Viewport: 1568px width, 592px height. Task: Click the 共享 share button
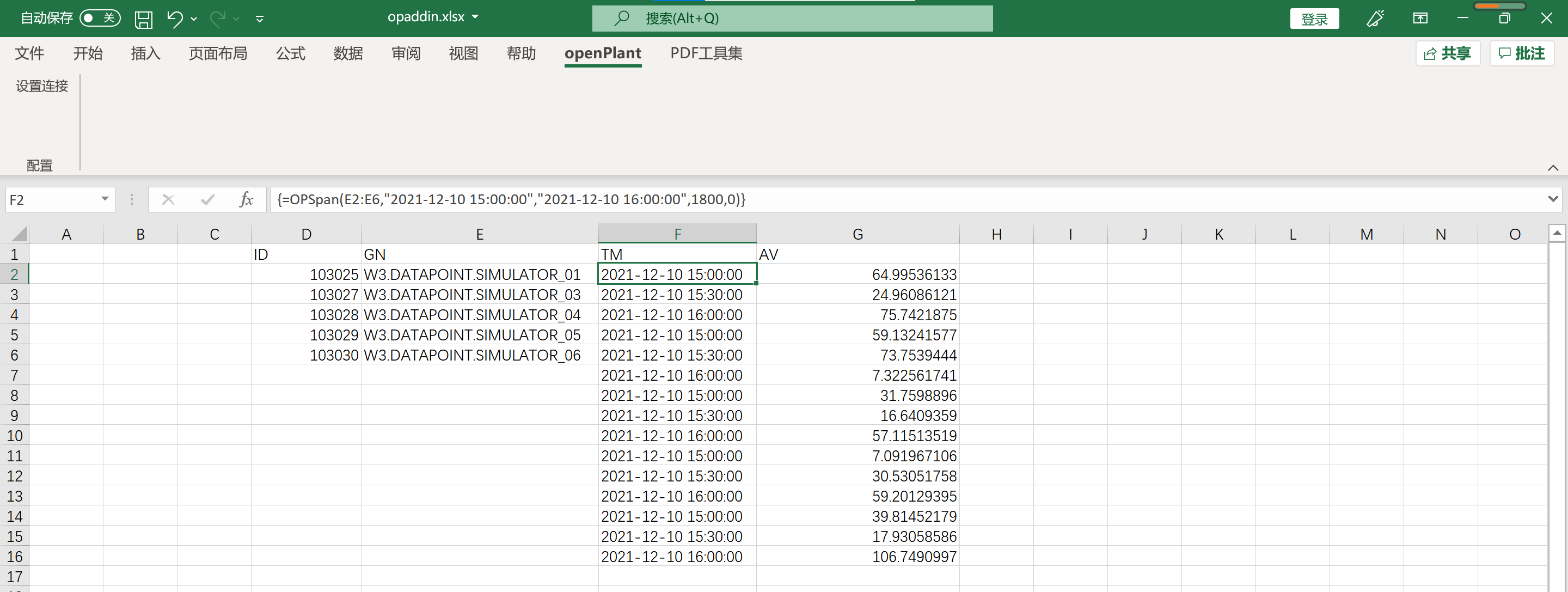coord(1448,53)
